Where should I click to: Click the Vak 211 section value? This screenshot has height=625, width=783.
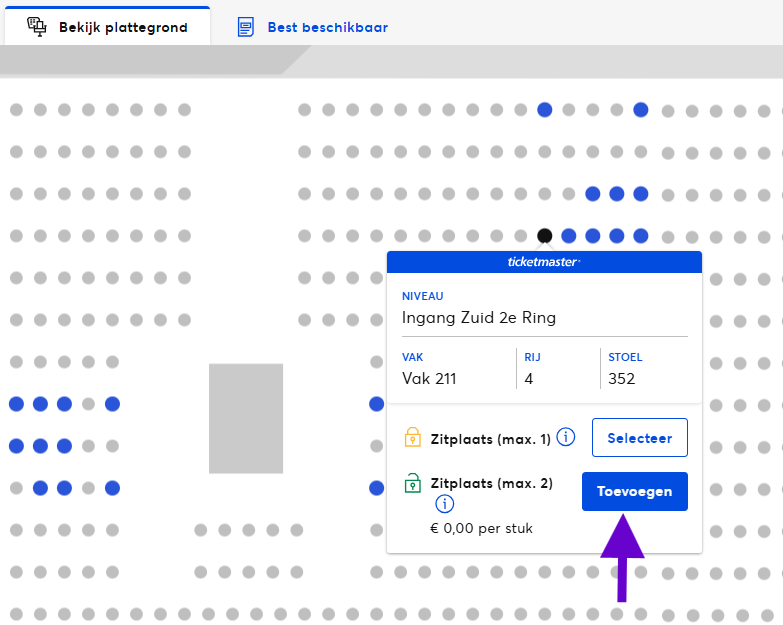[x=429, y=378]
